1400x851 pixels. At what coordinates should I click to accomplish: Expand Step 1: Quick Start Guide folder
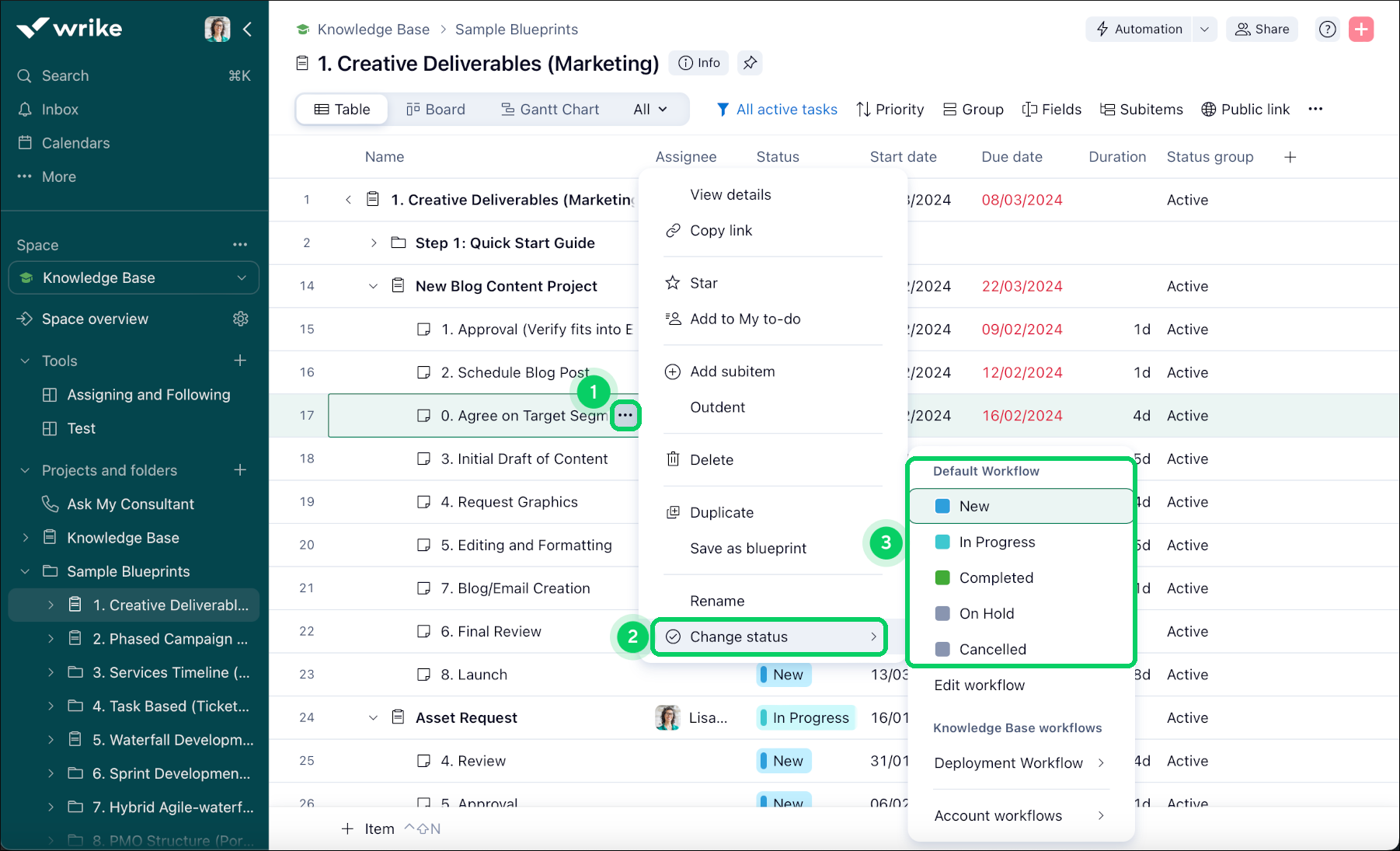[374, 243]
